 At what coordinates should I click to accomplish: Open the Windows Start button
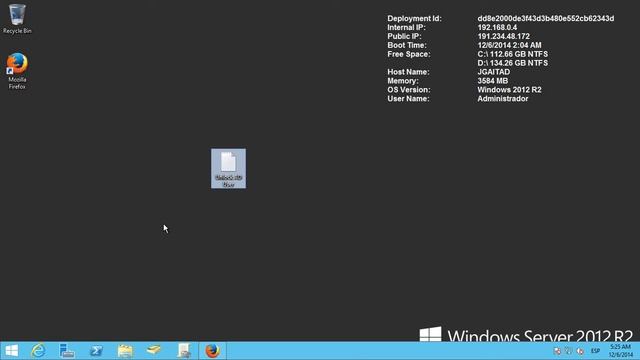(x=11, y=351)
